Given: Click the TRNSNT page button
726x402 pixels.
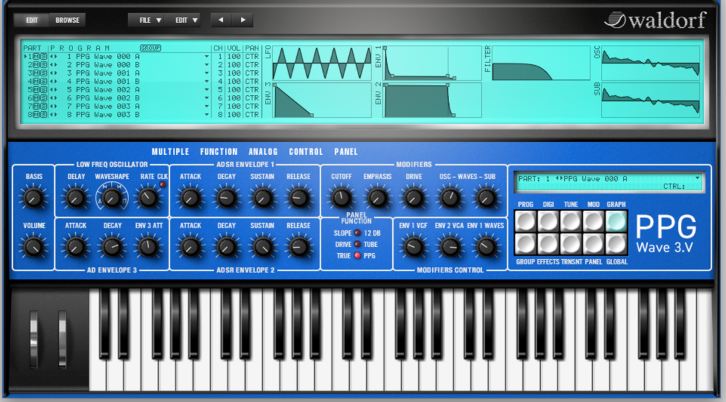Looking at the screenshot, I should click(570, 244).
